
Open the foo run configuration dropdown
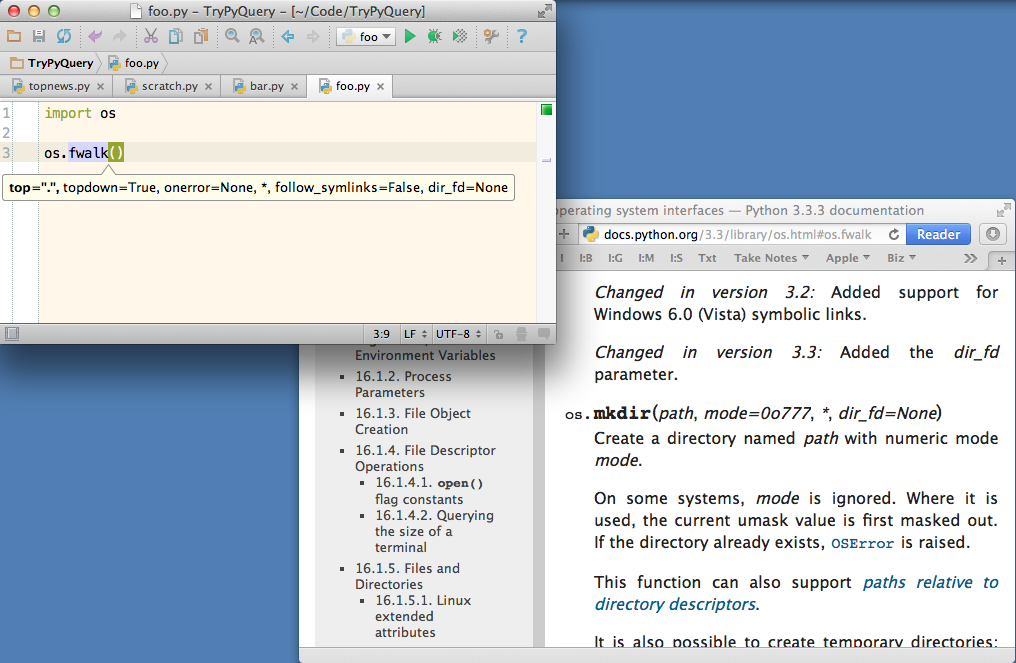click(x=366, y=37)
